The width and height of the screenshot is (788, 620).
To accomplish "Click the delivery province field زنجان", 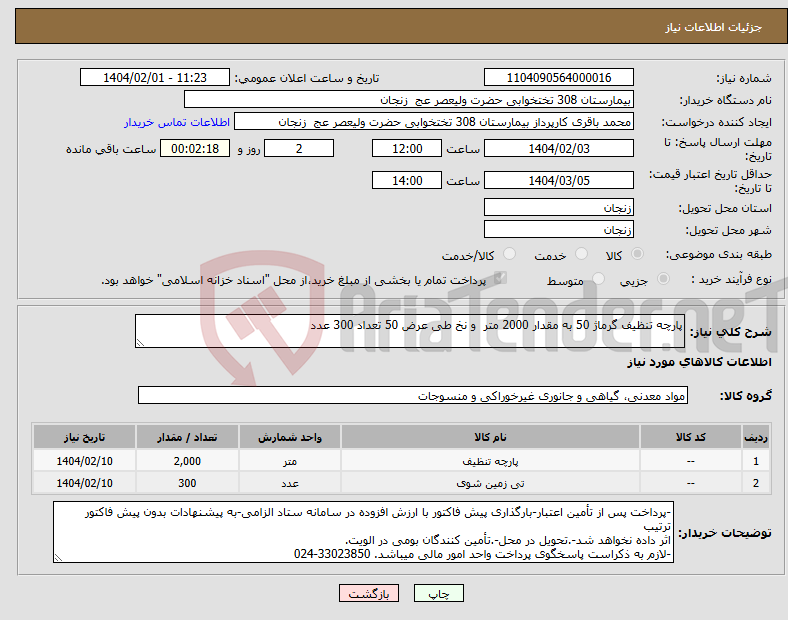I will [x=558, y=208].
